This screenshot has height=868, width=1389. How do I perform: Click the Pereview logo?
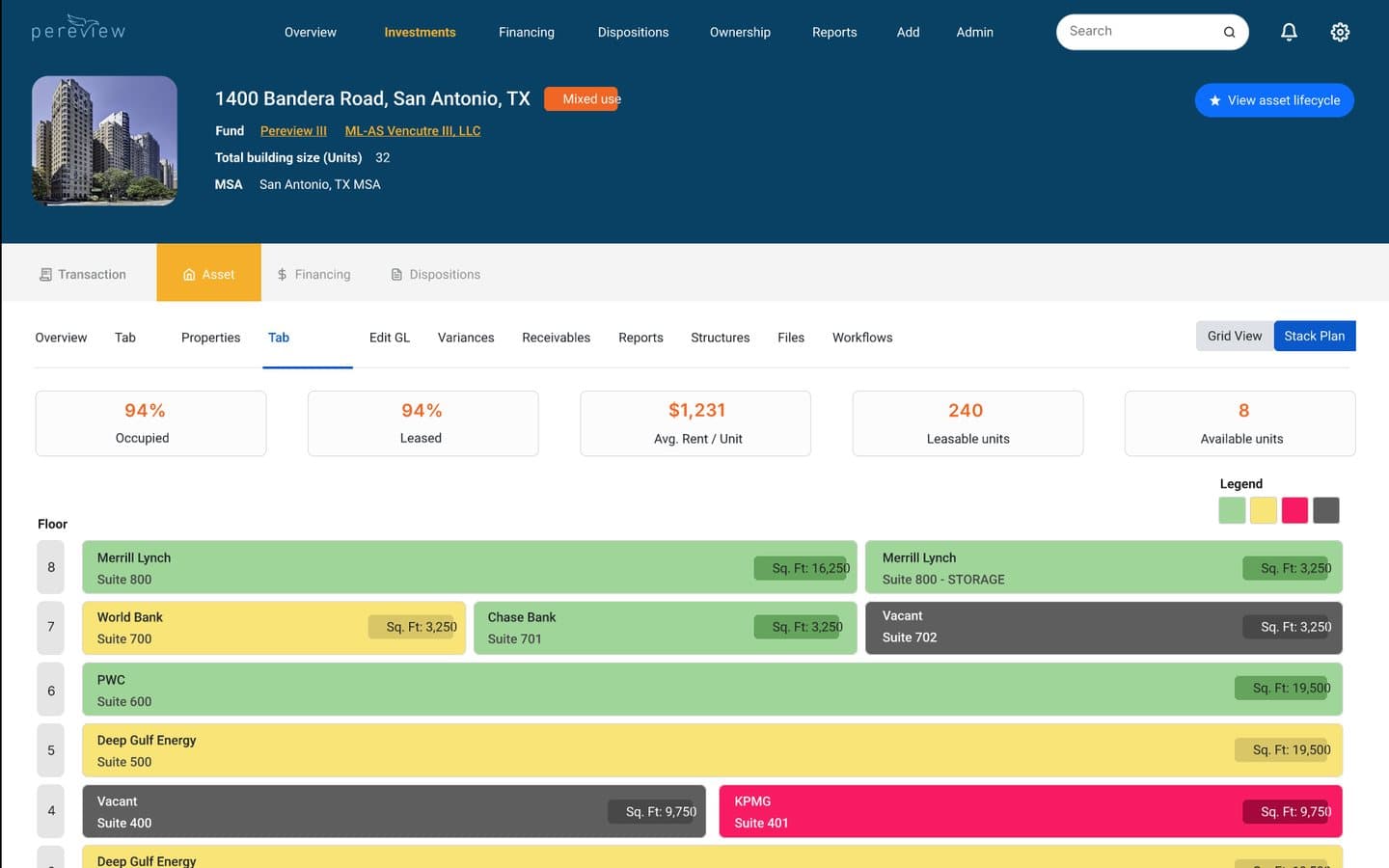(78, 28)
